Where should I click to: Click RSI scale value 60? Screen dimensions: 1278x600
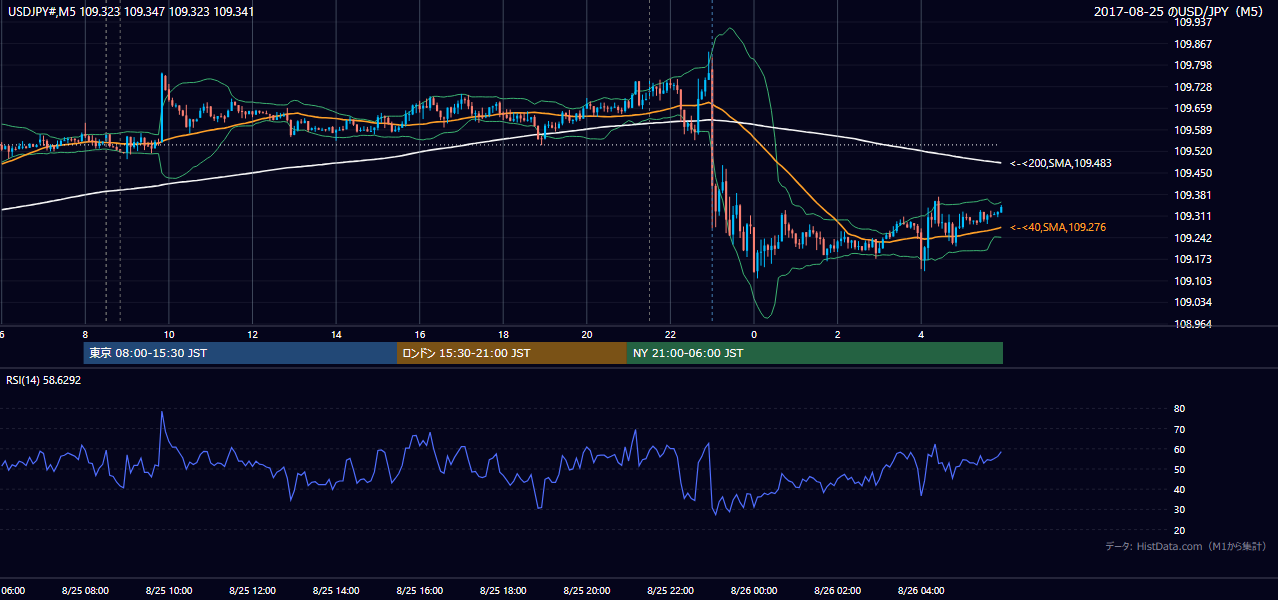[x=1180, y=449]
